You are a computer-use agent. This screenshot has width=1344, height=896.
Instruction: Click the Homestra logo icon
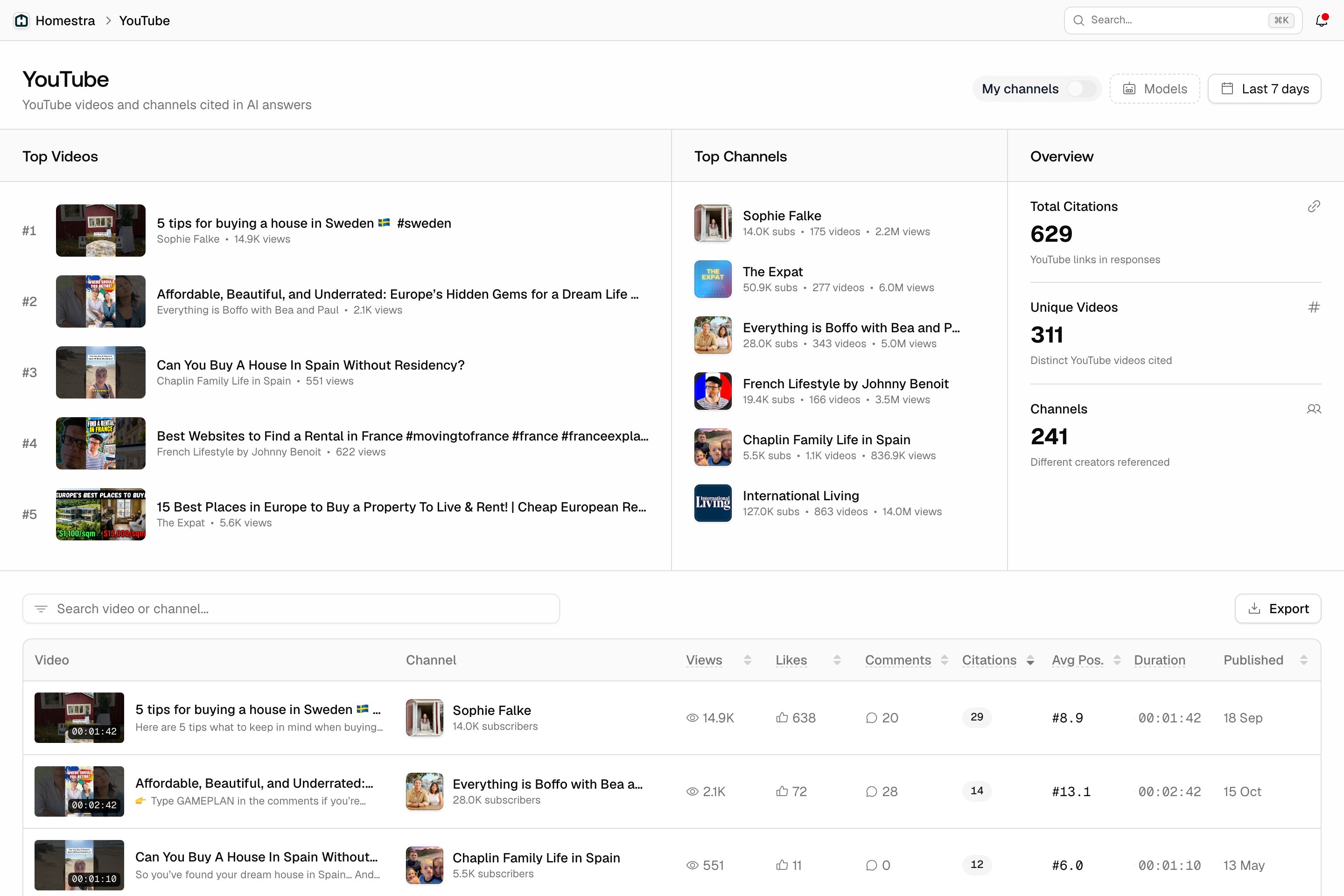[22, 21]
